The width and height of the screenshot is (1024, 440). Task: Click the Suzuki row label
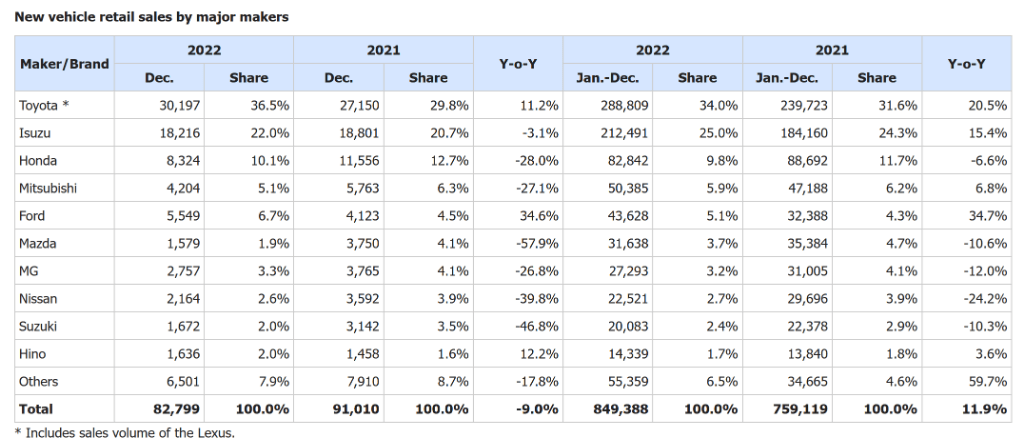pos(38,326)
